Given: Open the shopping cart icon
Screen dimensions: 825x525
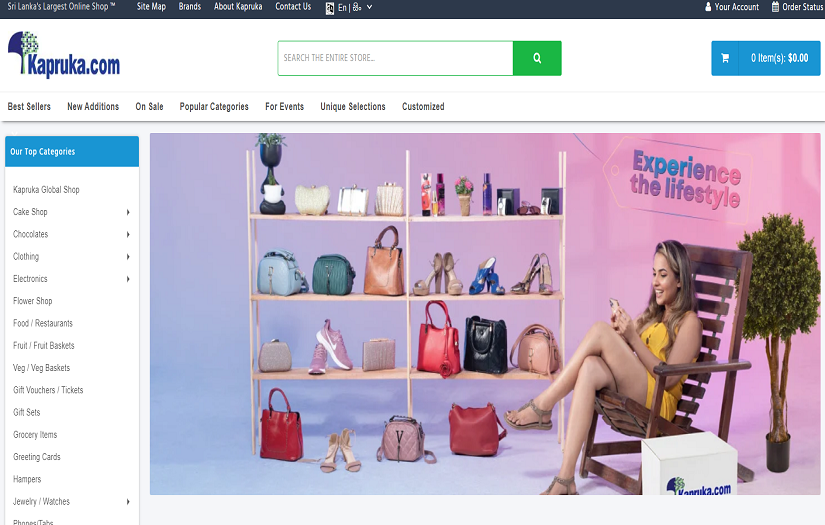Looking at the screenshot, I should point(725,58).
